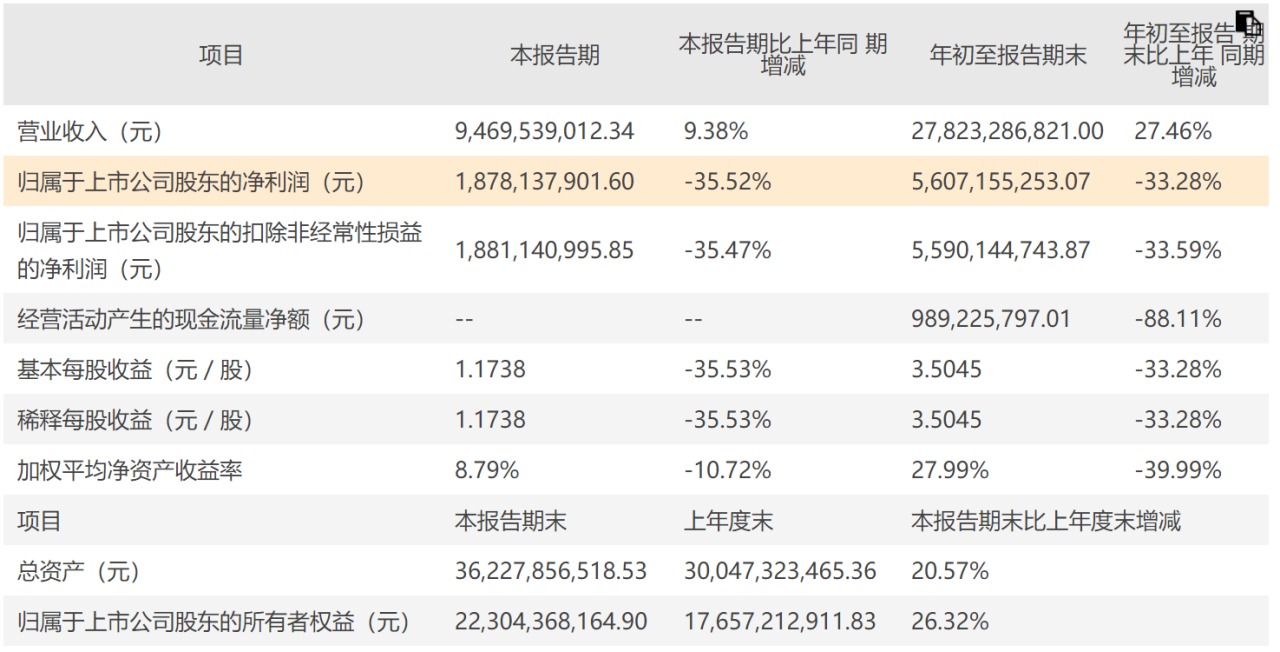Click the -88.11% cash flow change
Screen dimensions: 1280x652
coord(1177,320)
